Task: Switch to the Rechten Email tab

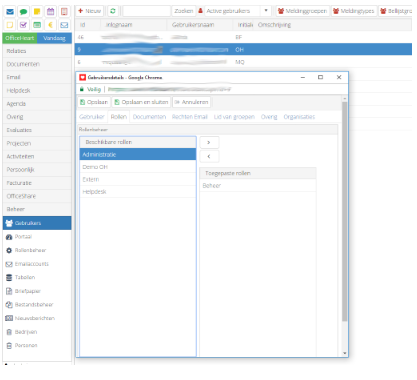Action: 190,117
